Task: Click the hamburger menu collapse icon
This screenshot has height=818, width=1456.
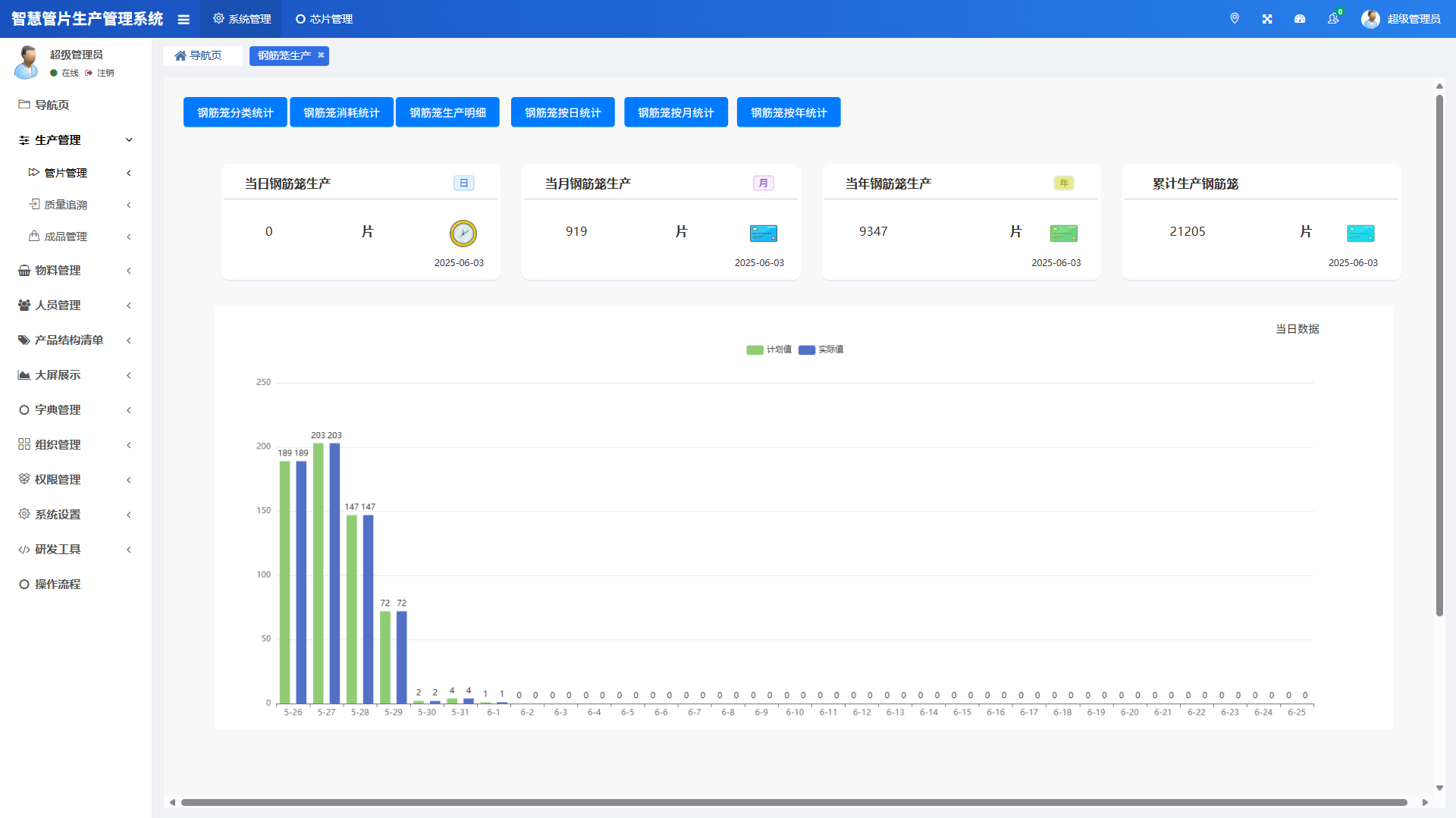Action: [184, 20]
